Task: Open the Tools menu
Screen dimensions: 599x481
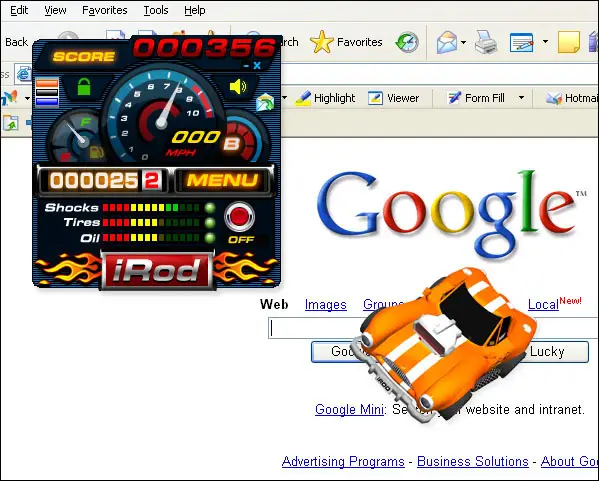Action: click(x=156, y=10)
